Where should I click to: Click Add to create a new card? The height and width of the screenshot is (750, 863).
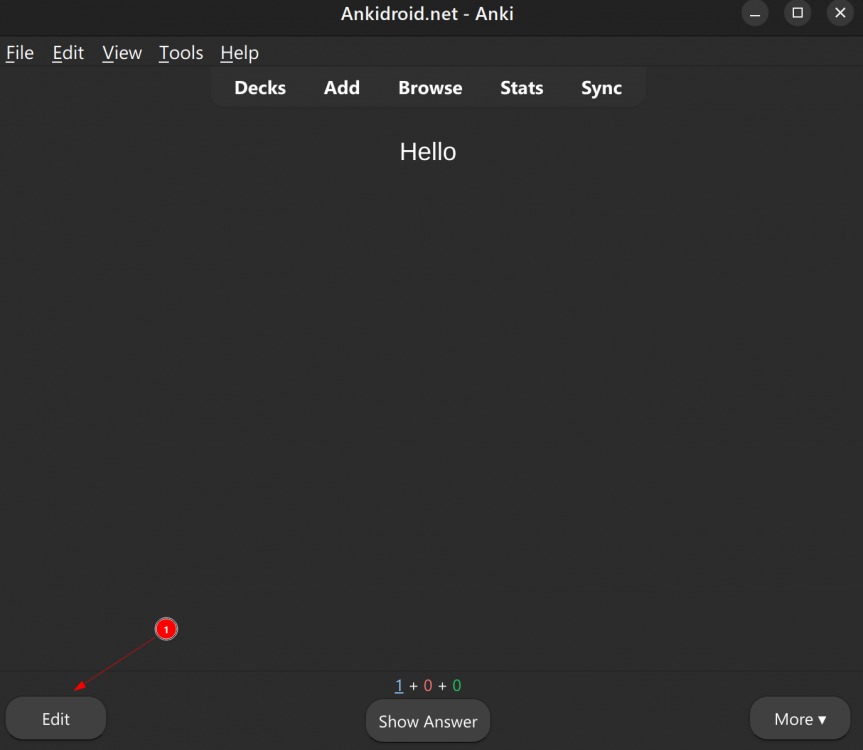tap(341, 88)
